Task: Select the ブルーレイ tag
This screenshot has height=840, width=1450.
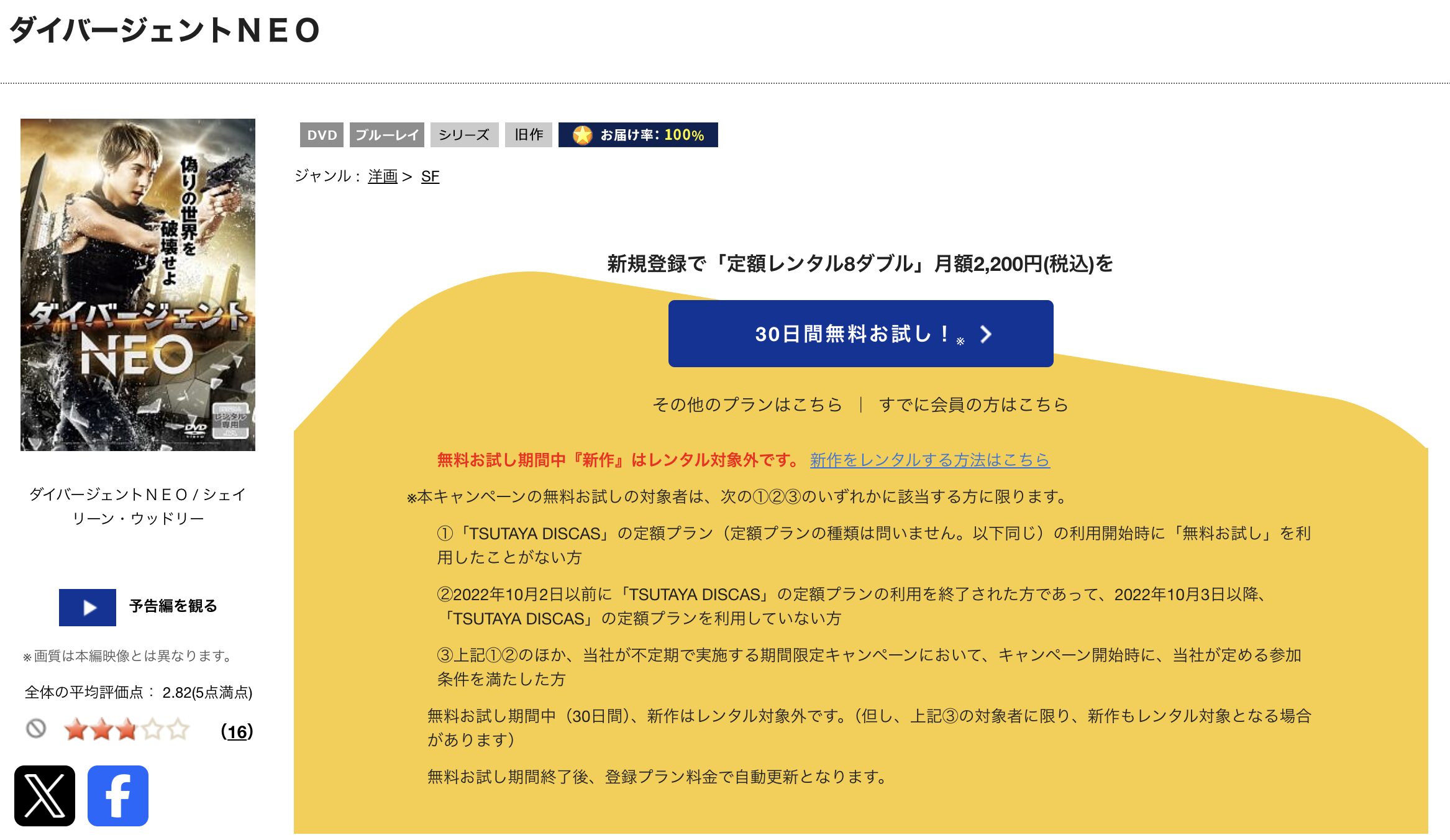Action: coord(387,135)
